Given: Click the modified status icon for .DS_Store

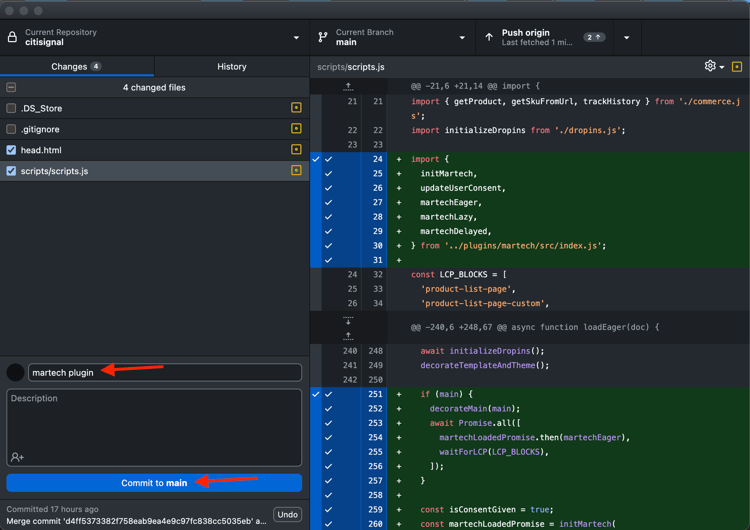Looking at the screenshot, I should coord(296,108).
